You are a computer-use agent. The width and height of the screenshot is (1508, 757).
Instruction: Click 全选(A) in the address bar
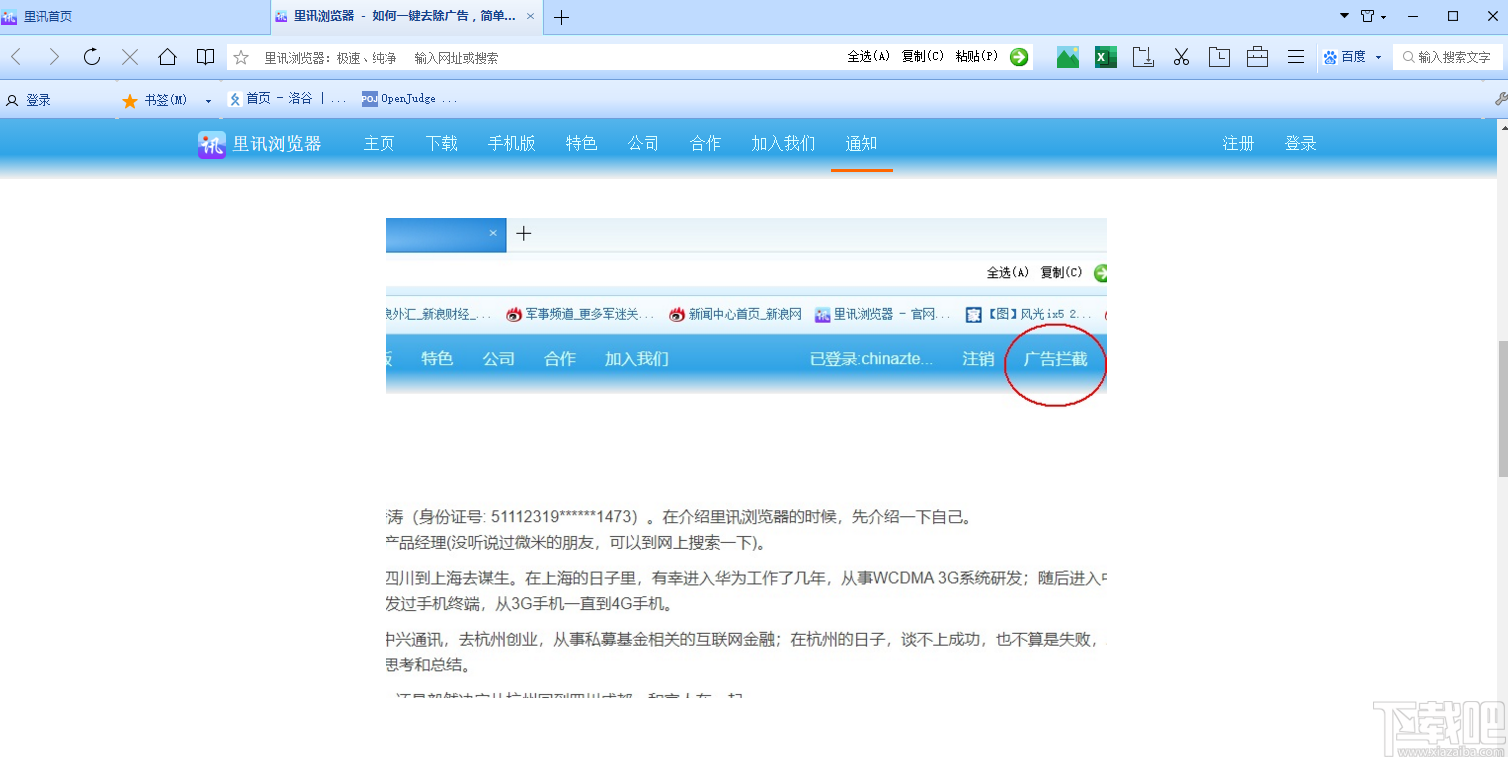(868, 57)
